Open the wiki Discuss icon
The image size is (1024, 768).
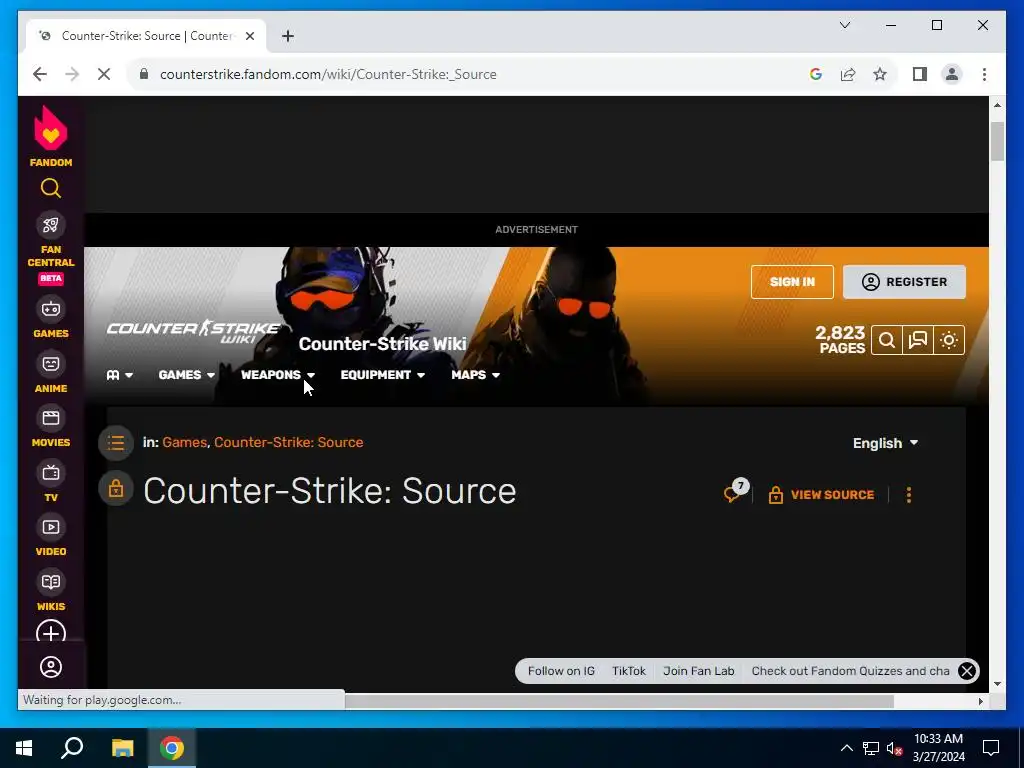point(918,340)
